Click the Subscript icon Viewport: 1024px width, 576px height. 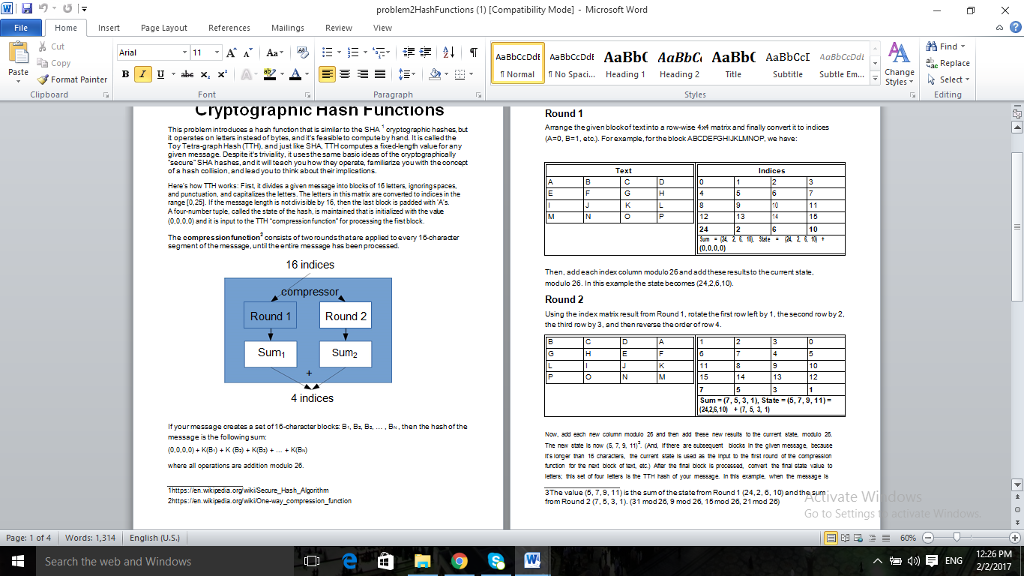coord(204,74)
